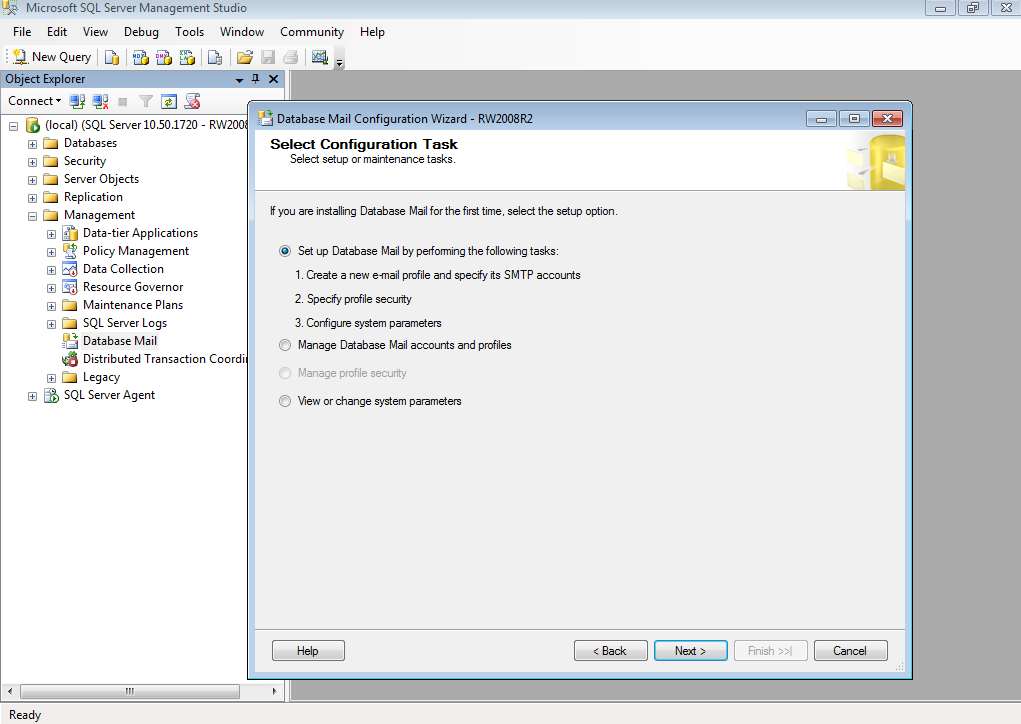
Task: Close the Object Explorer panel
Action: pos(273,79)
